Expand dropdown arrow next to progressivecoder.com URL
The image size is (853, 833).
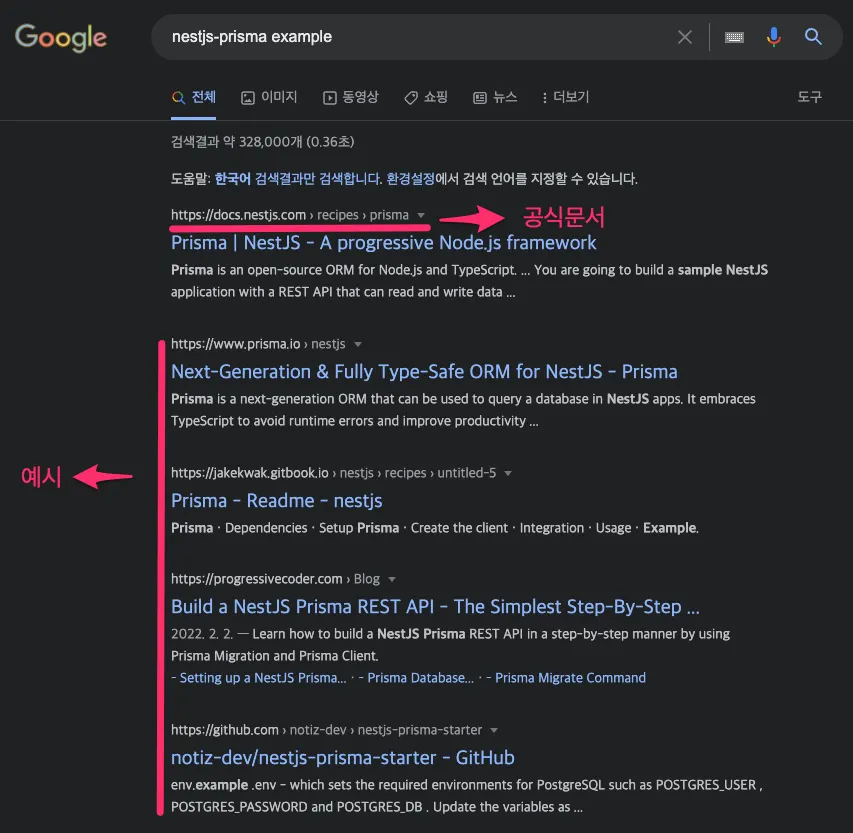pos(392,579)
